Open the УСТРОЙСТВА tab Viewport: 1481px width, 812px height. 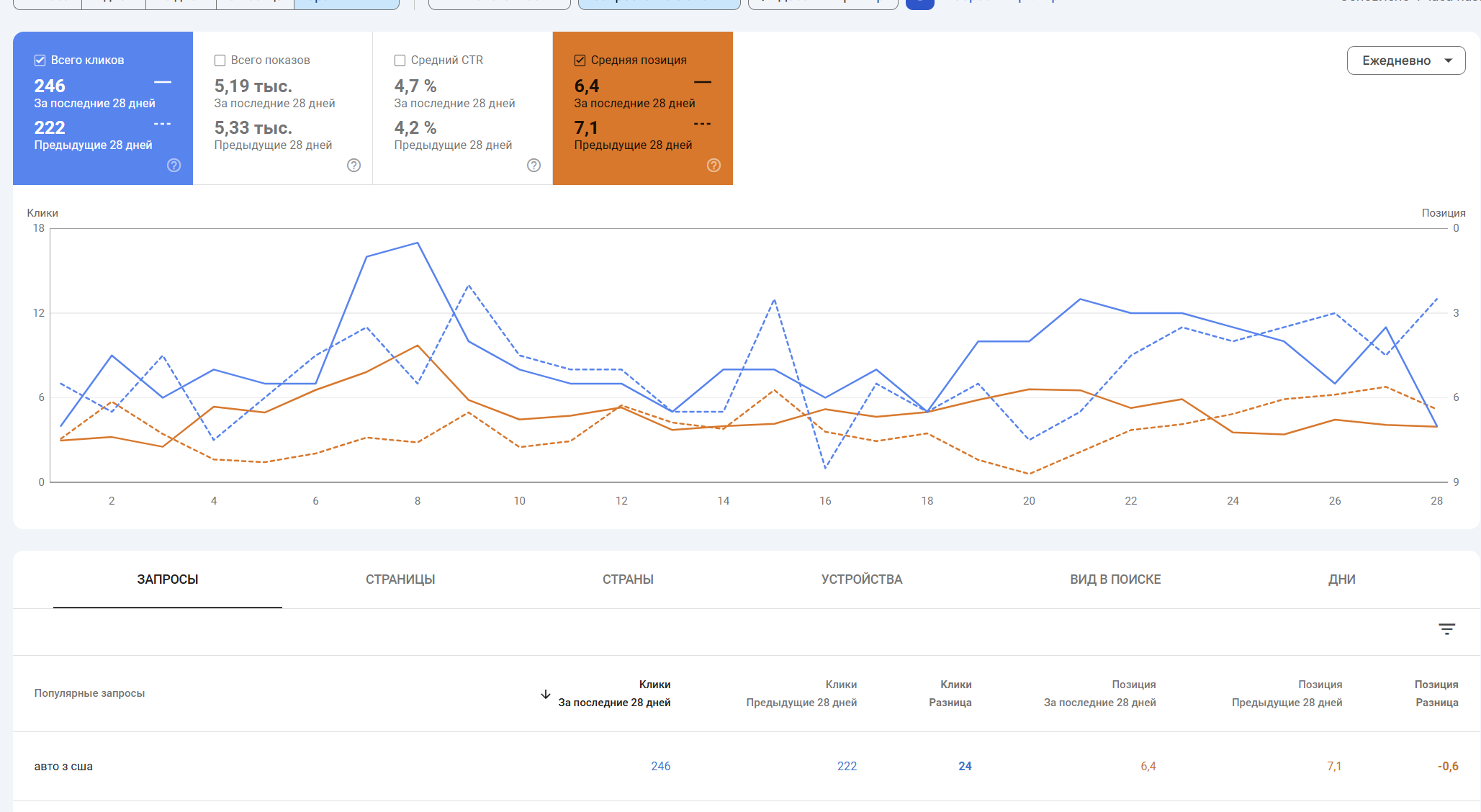pyautogui.click(x=861, y=579)
